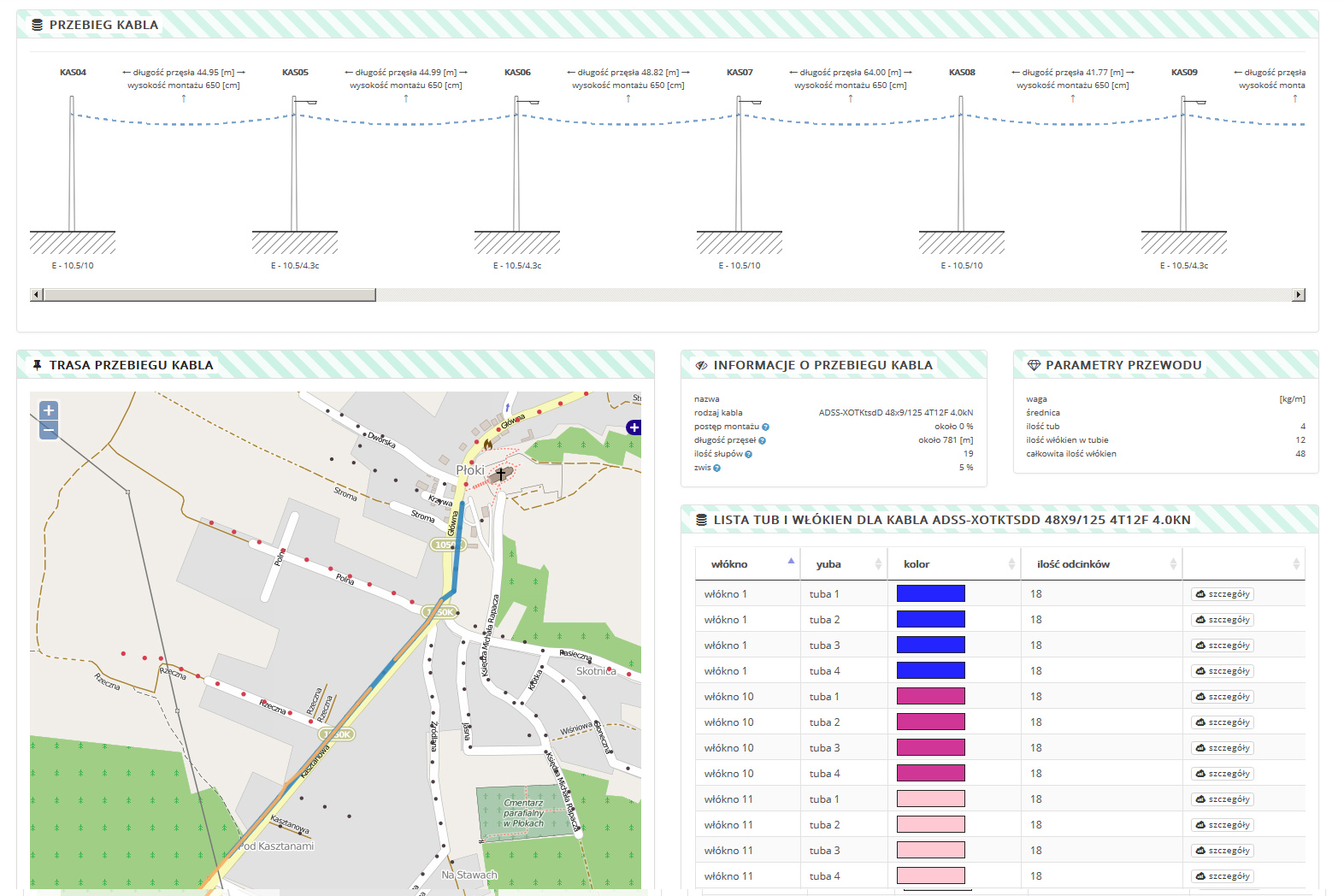Click the blue swatch for włókno 1 tuba 2
Viewport: 1344px width, 896px height.
pyautogui.click(x=931, y=619)
